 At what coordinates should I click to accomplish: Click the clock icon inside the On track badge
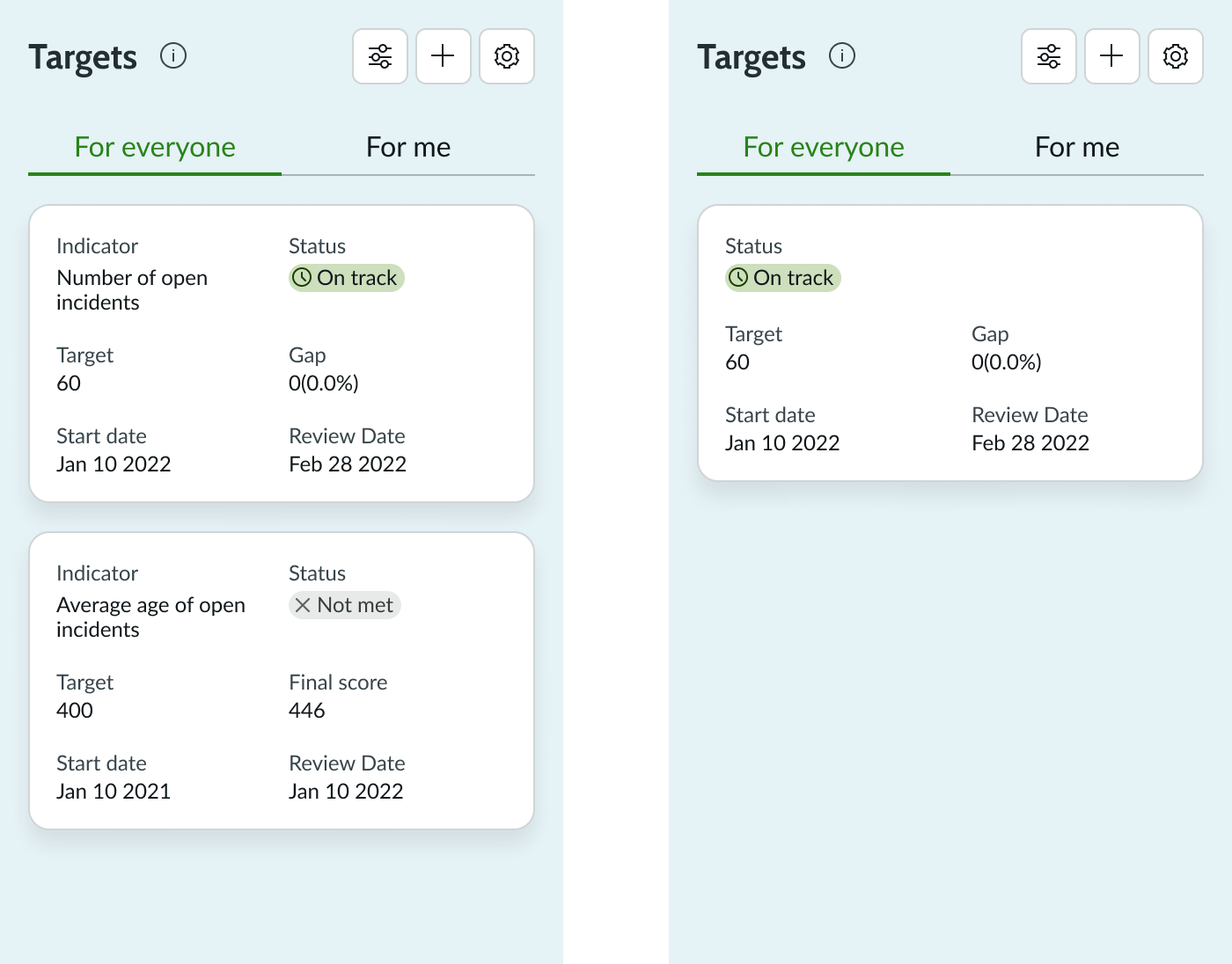click(302, 277)
